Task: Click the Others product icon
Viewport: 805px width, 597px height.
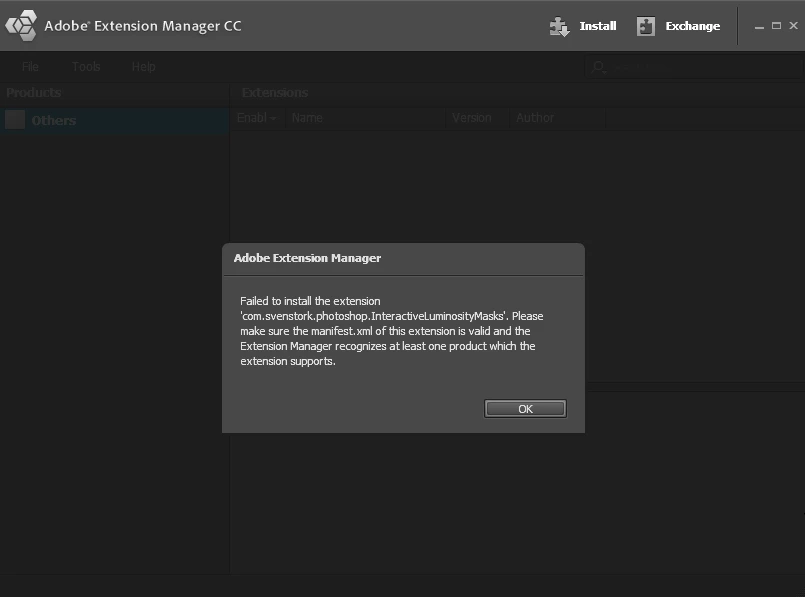Action: click(x=15, y=120)
